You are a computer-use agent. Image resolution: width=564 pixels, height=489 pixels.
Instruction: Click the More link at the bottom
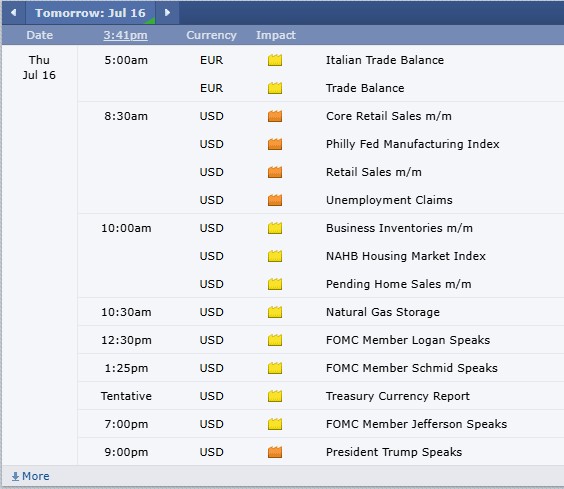pos(31,476)
